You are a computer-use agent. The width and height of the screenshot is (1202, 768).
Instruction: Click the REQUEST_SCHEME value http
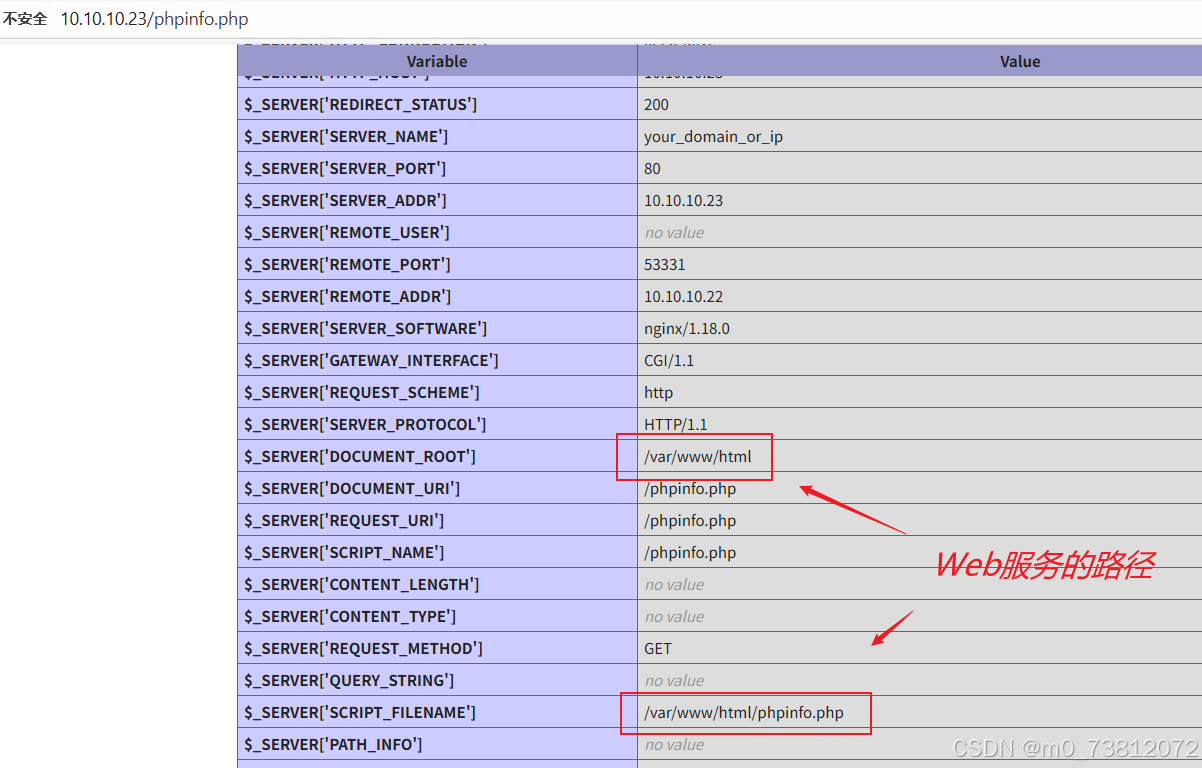[658, 392]
